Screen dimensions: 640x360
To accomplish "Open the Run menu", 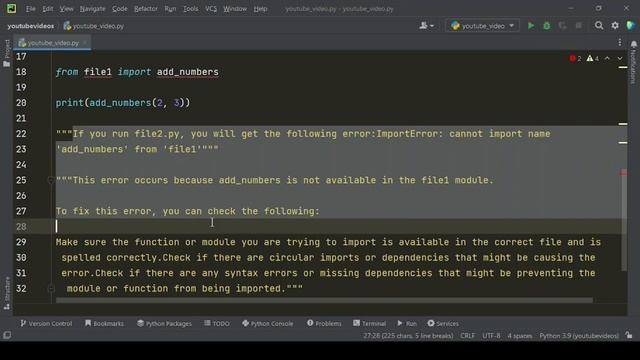I will [170, 9].
